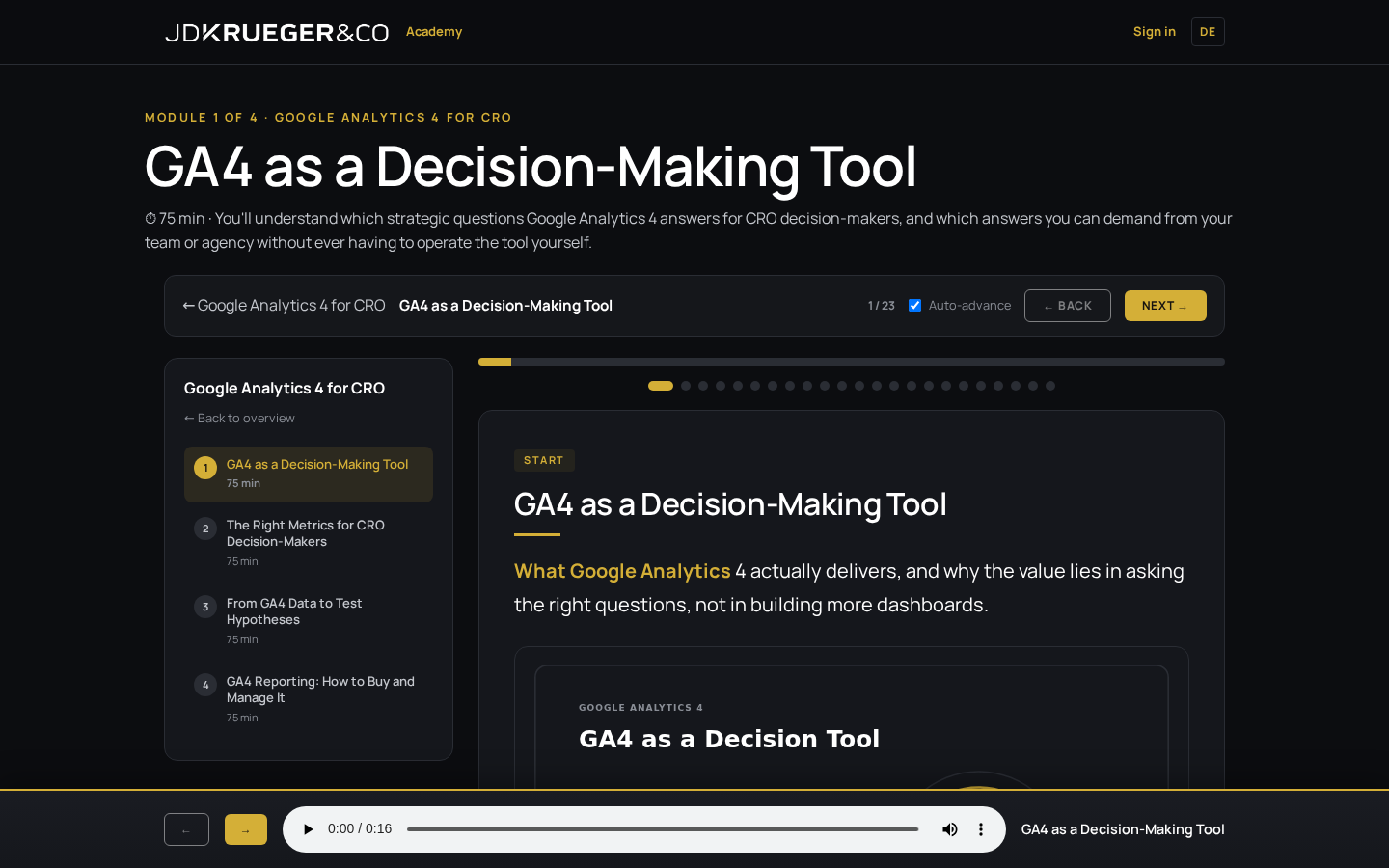Click the clock icon beside 75 min
The image size is (1389, 868).
(x=150, y=219)
